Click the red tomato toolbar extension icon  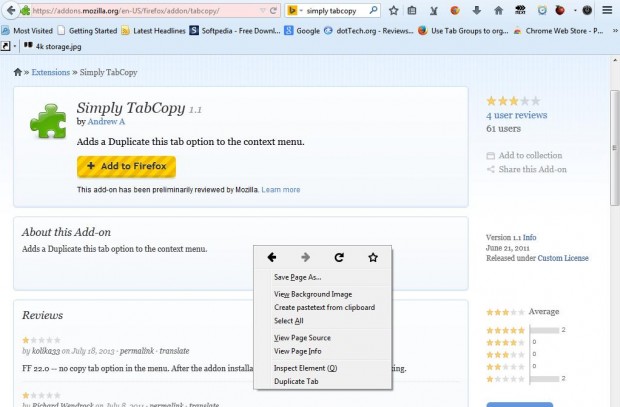pyautogui.click(x=560, y=11)
